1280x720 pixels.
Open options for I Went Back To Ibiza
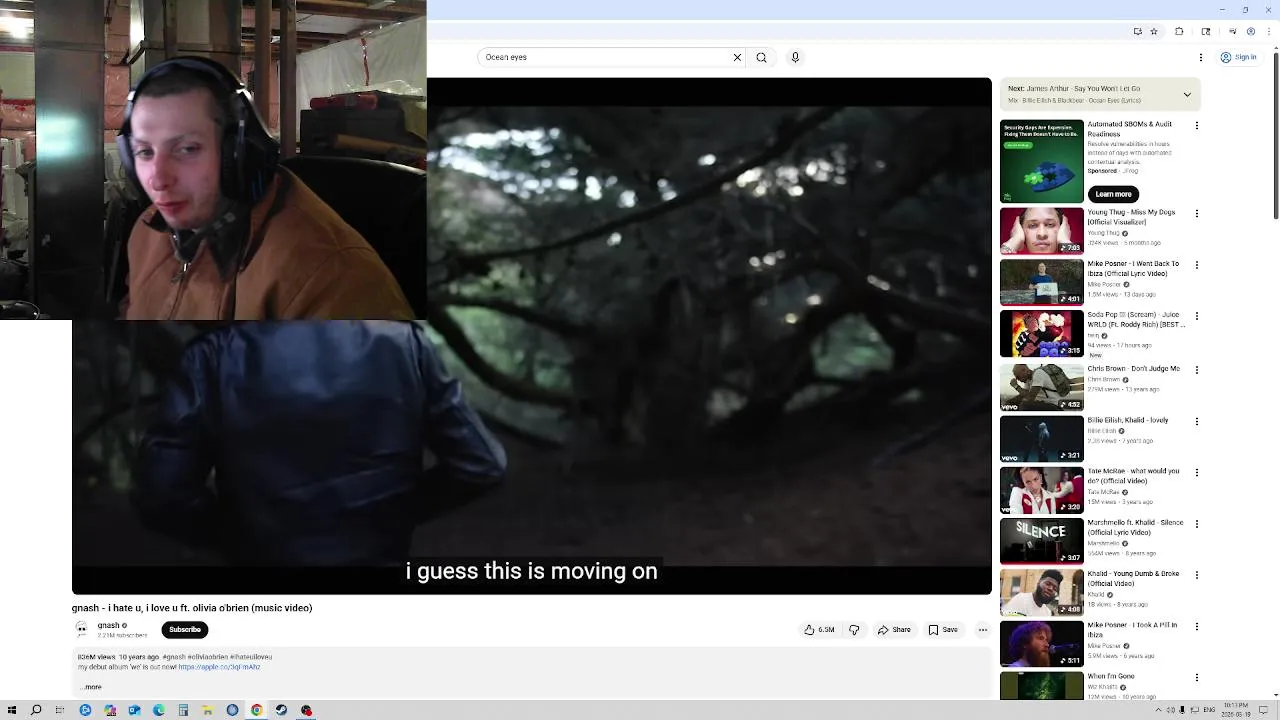[1197, 266]
